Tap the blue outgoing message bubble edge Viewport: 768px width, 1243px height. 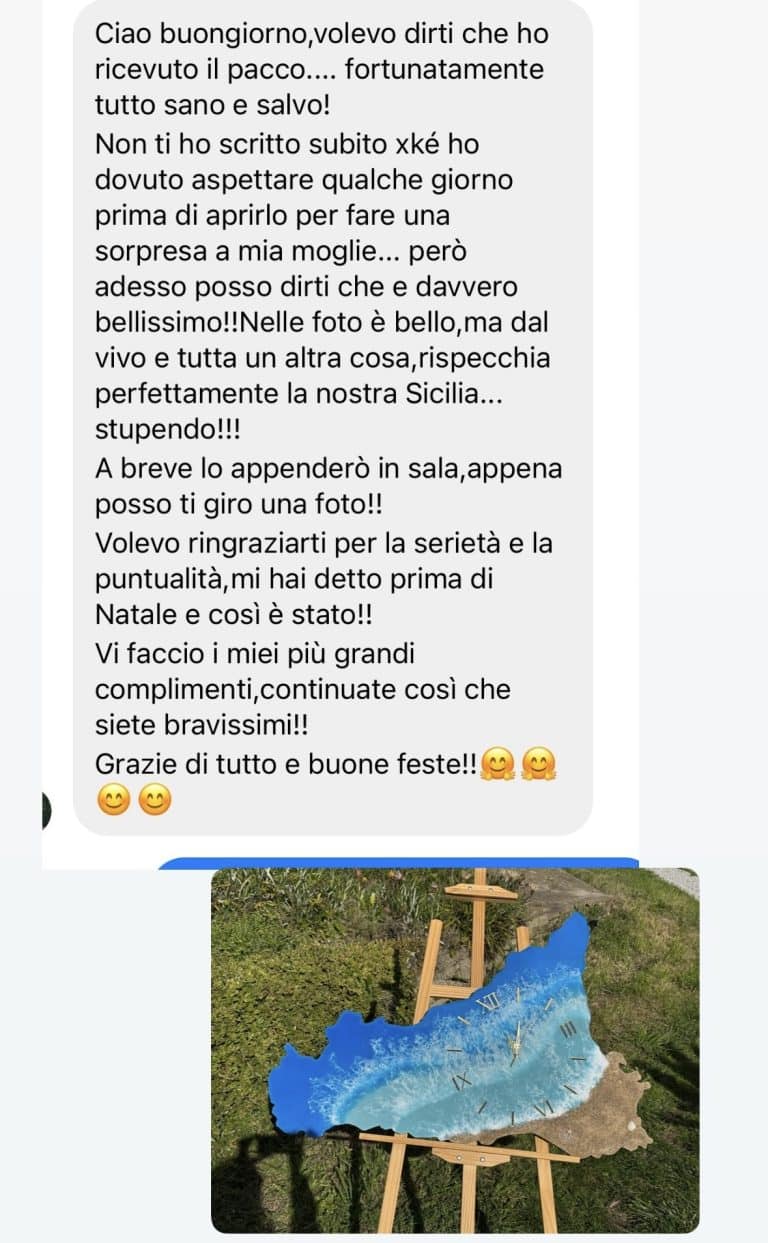point(398,862)
